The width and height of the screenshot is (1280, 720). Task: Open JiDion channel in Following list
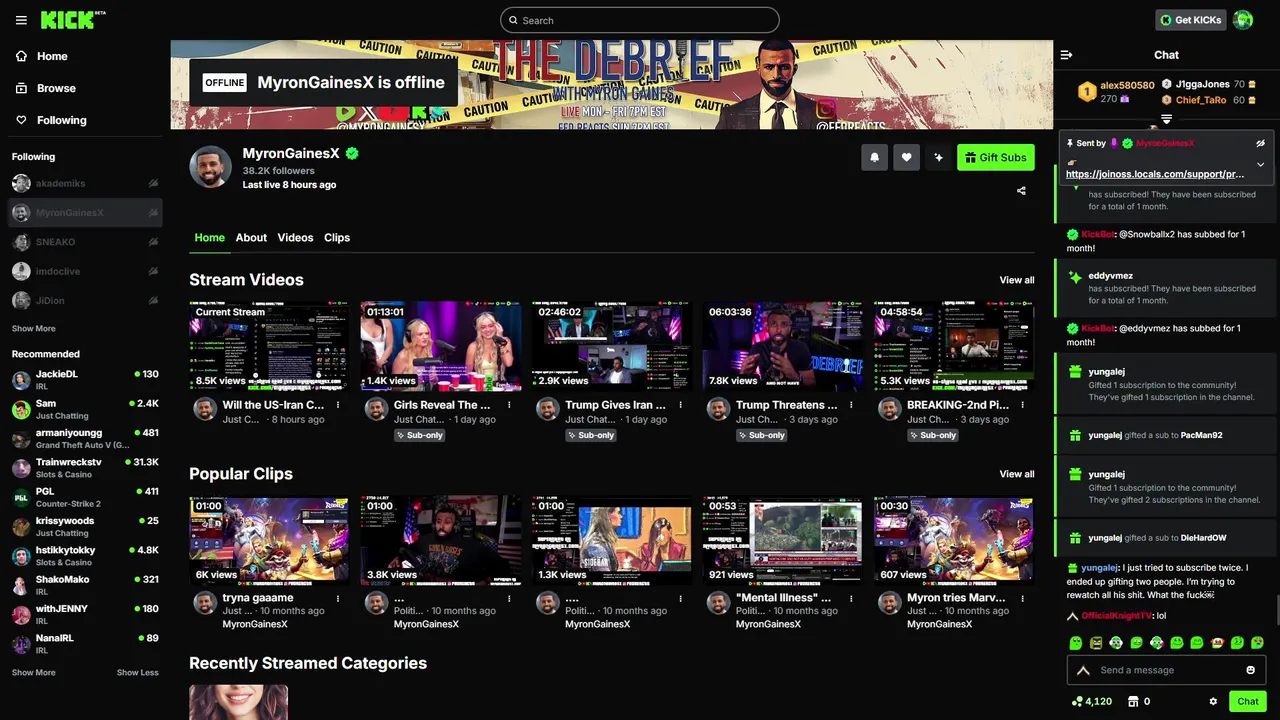tap(85, 300)
